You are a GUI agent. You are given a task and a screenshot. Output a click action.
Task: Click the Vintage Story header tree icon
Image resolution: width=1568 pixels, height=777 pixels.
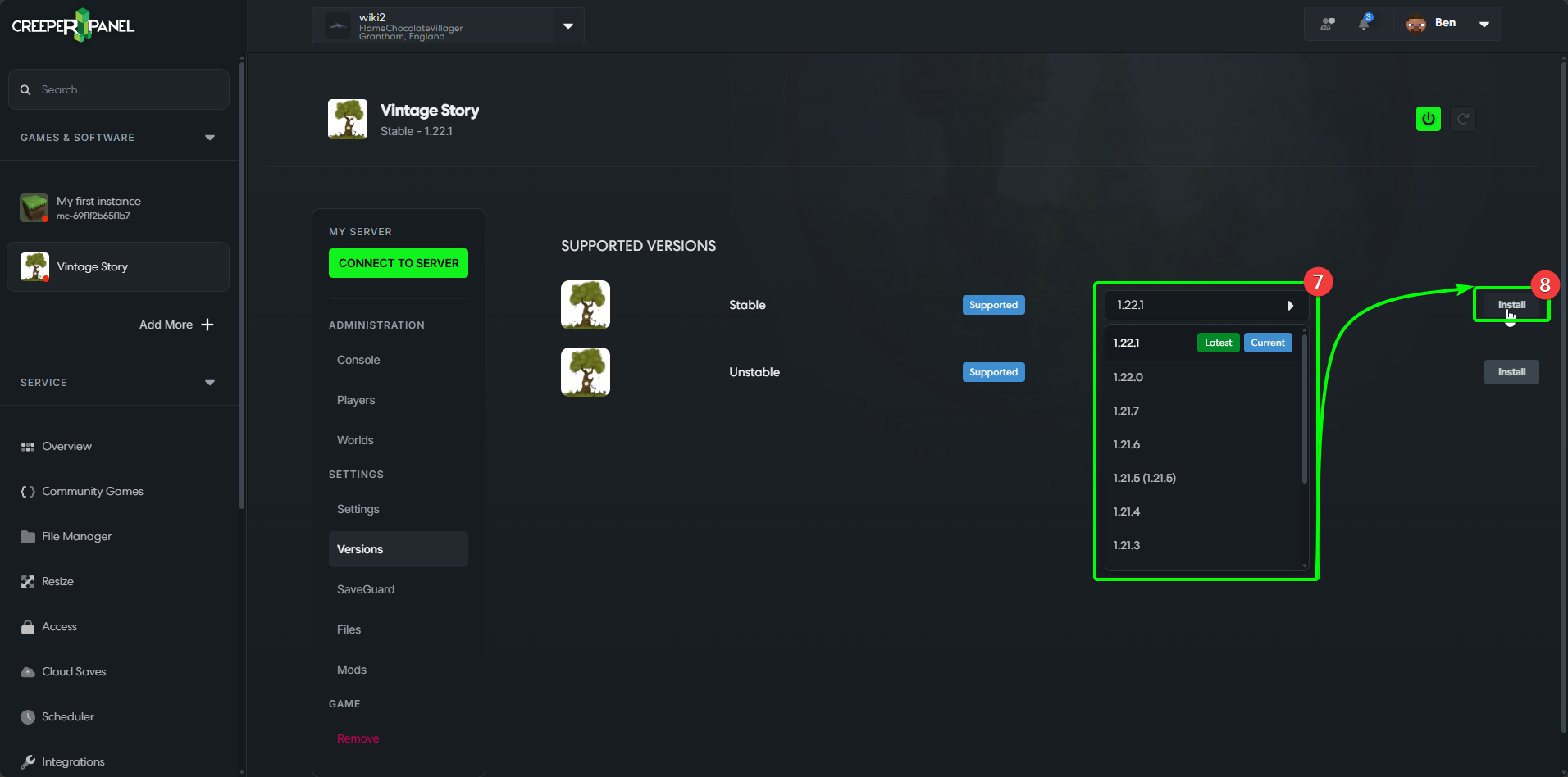[x=348, y=119]
